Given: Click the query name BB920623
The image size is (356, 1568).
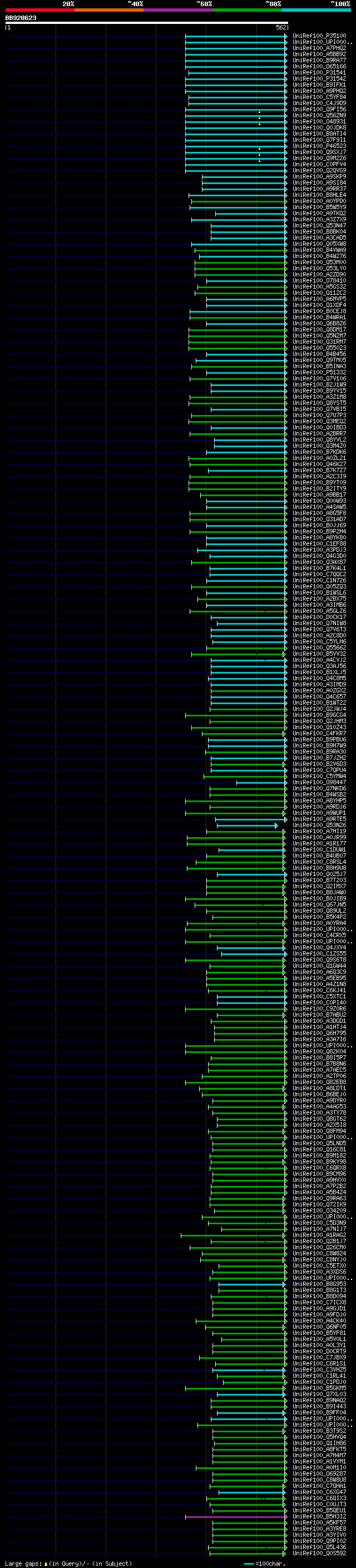Looking at the screenshot, I should (21, 18).
